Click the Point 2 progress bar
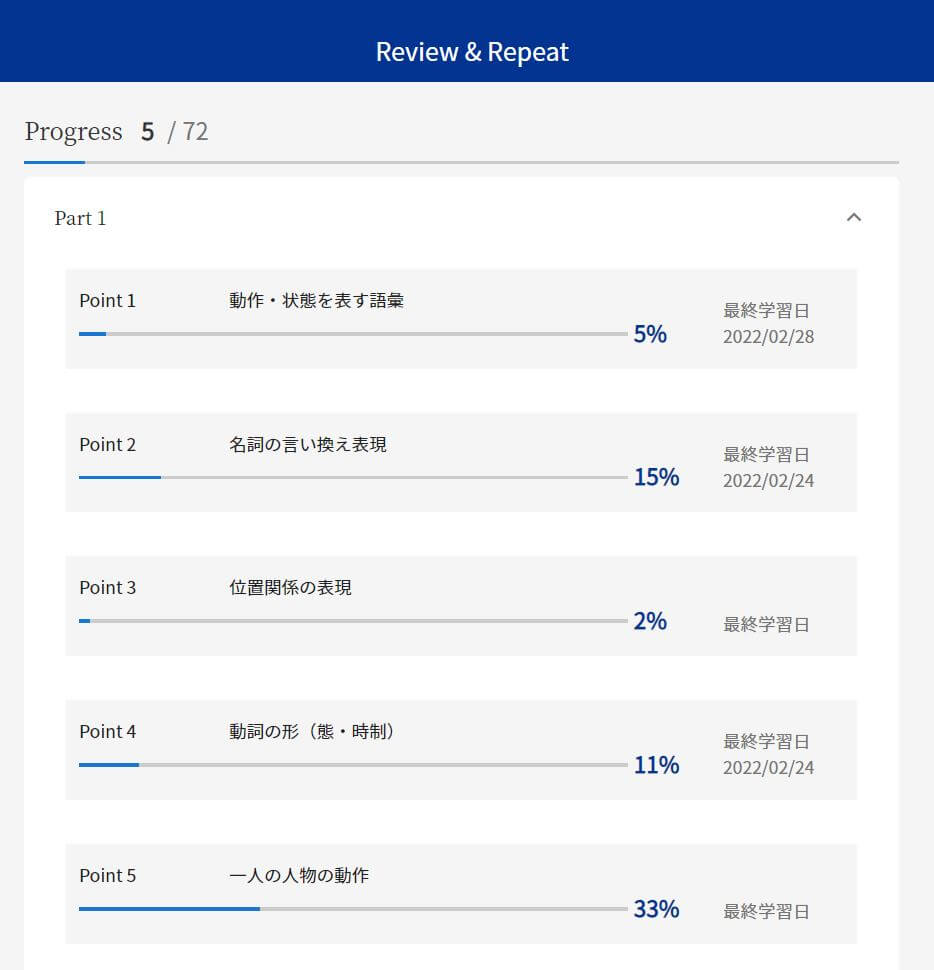Viewport: 934px width, 970px height. [353, 478]
